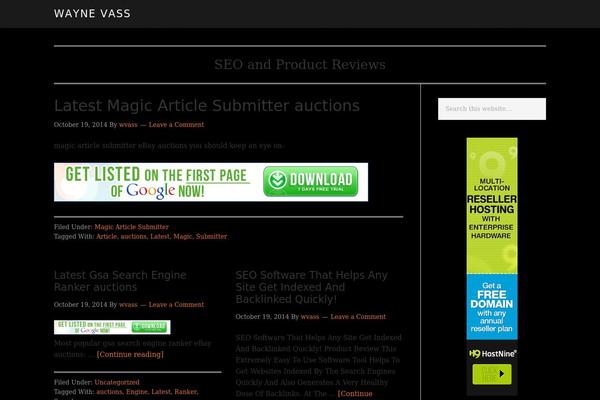This screenshot has height=400, width=600.
Task: Open the Latest tag under Magic Article Submitter post
Action: tap(160, 237)
